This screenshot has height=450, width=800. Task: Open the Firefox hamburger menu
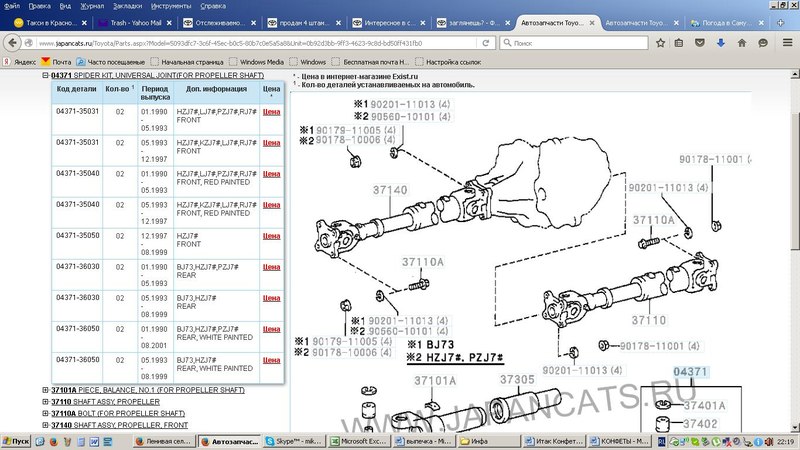[788, 43]
